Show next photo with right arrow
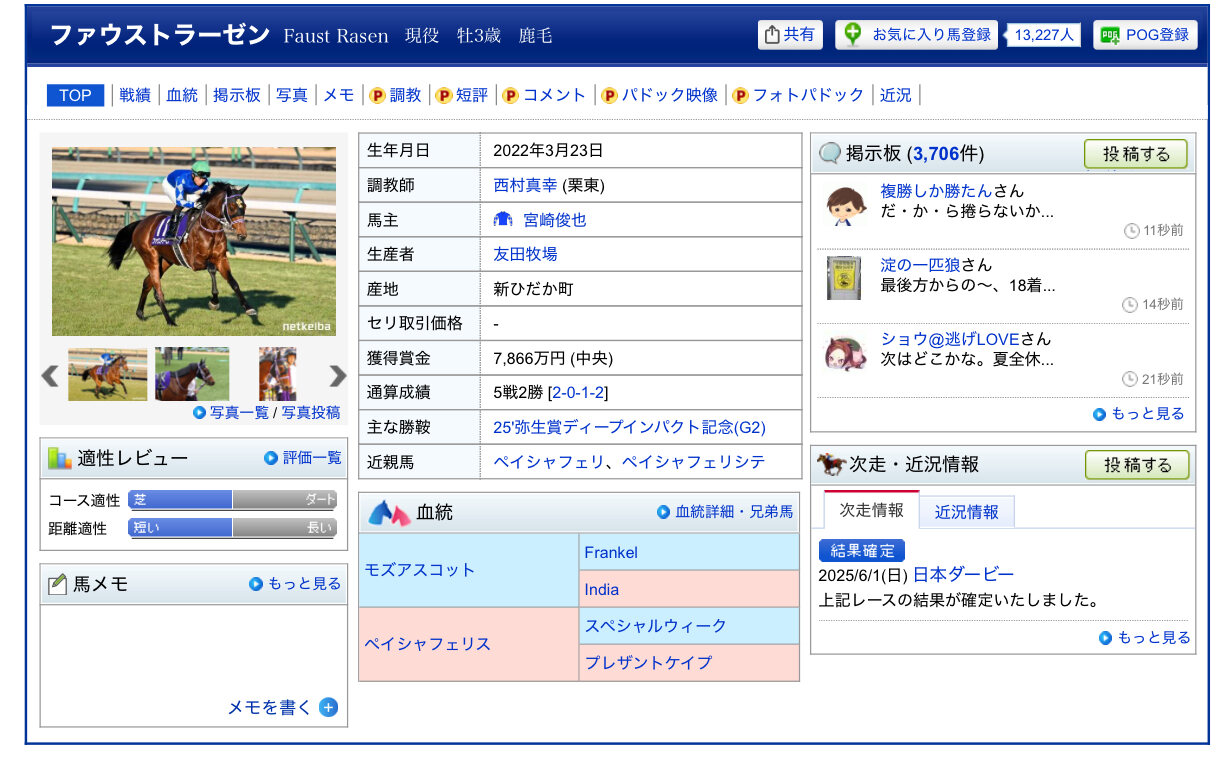The width and height of the screenshot is (1230, 768). pyautogui.click(x=337, y=376)
